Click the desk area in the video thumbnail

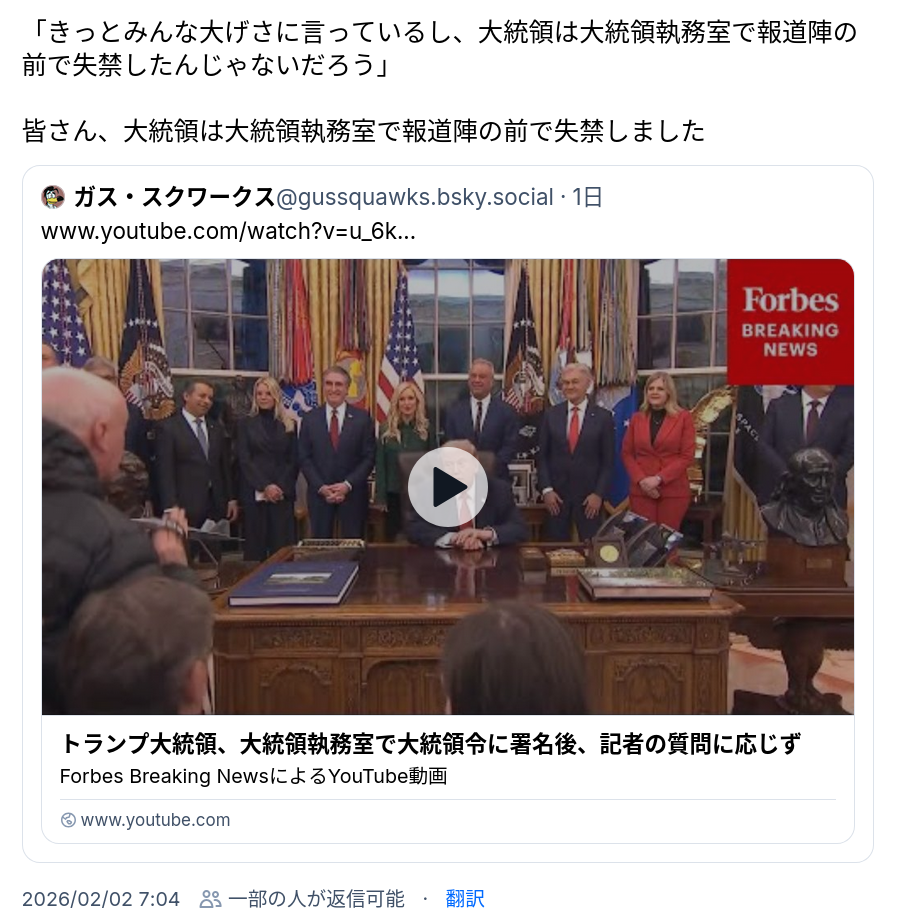(471, 625)
